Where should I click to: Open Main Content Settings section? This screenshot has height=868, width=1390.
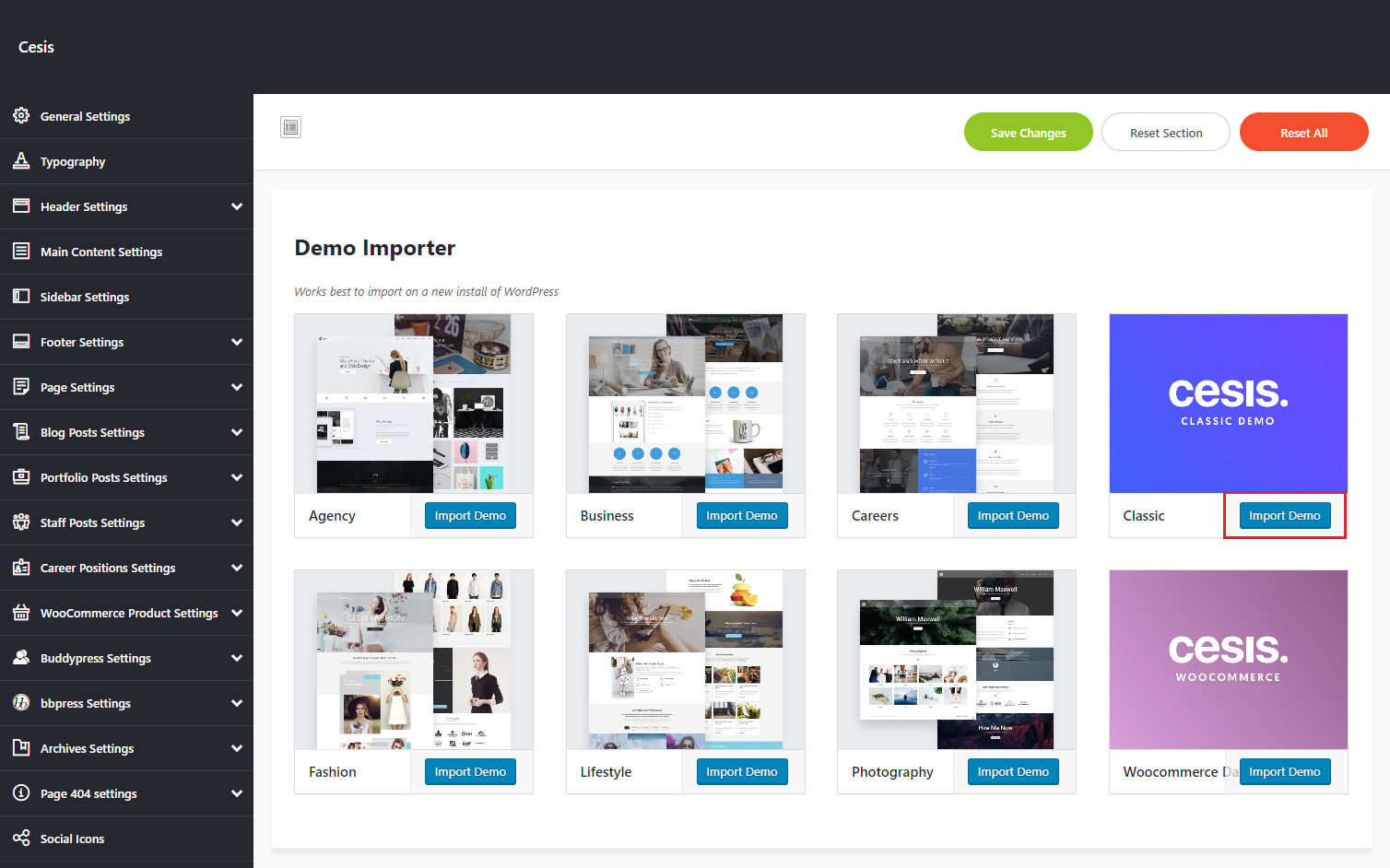[101, 252]
